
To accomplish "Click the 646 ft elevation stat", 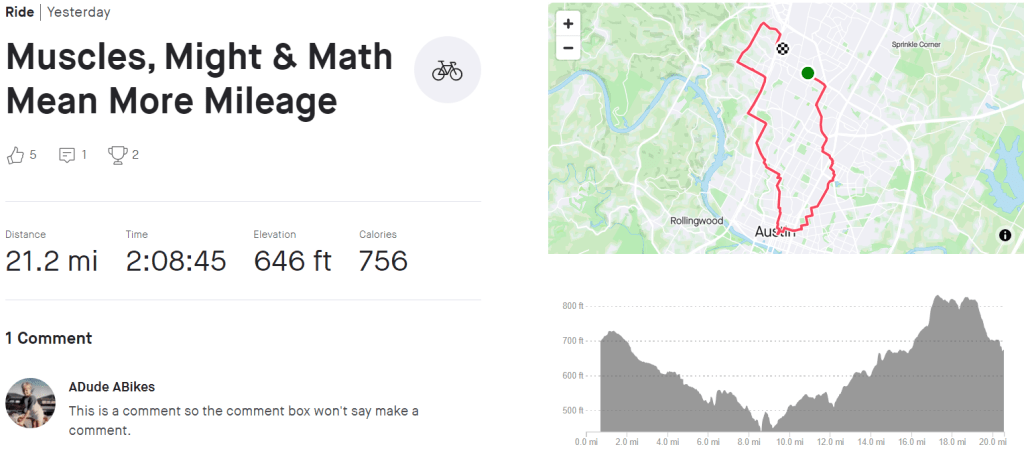I will 292,261.
